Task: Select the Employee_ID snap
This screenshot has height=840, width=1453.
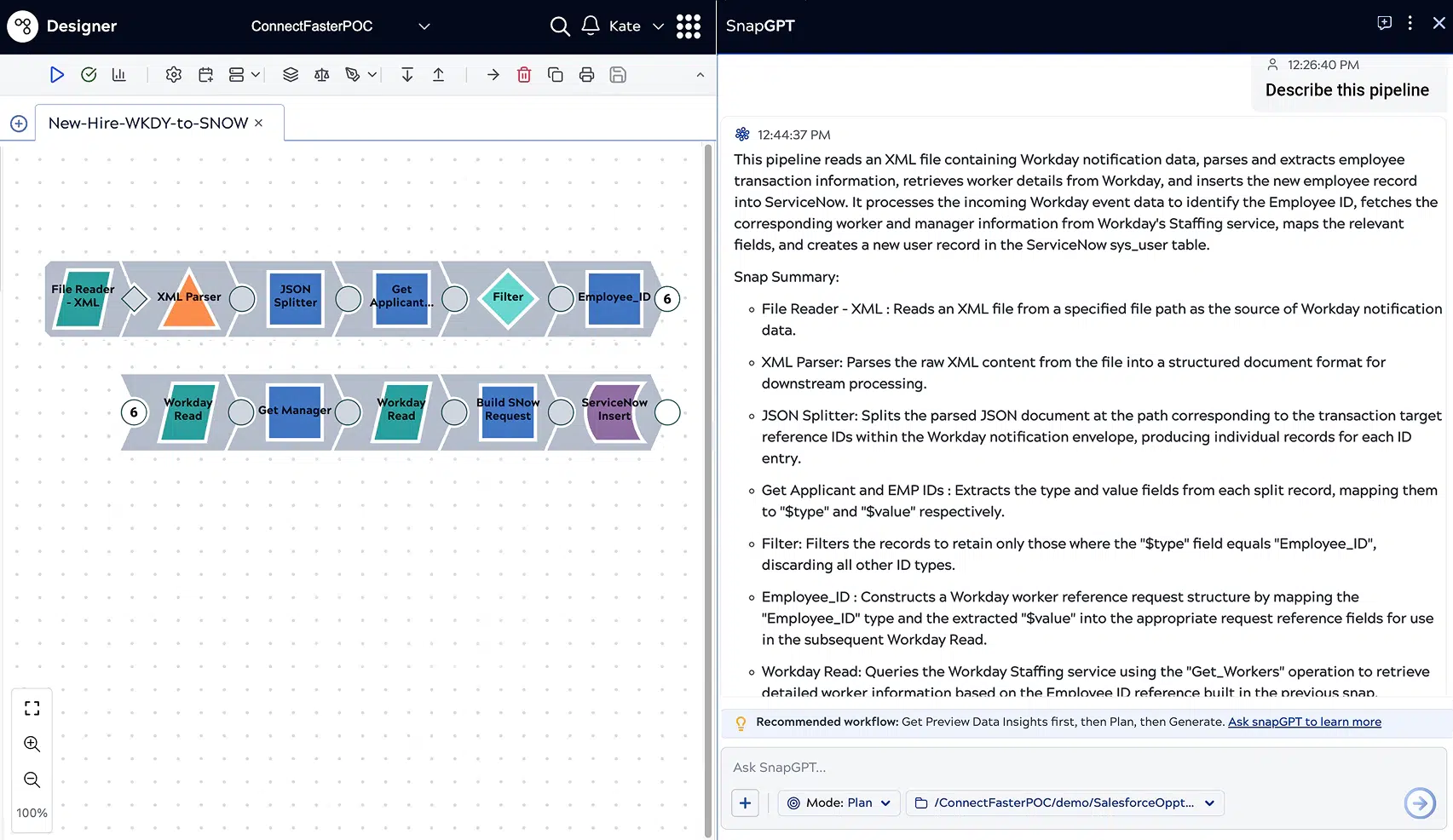Action: pos(614,298)
